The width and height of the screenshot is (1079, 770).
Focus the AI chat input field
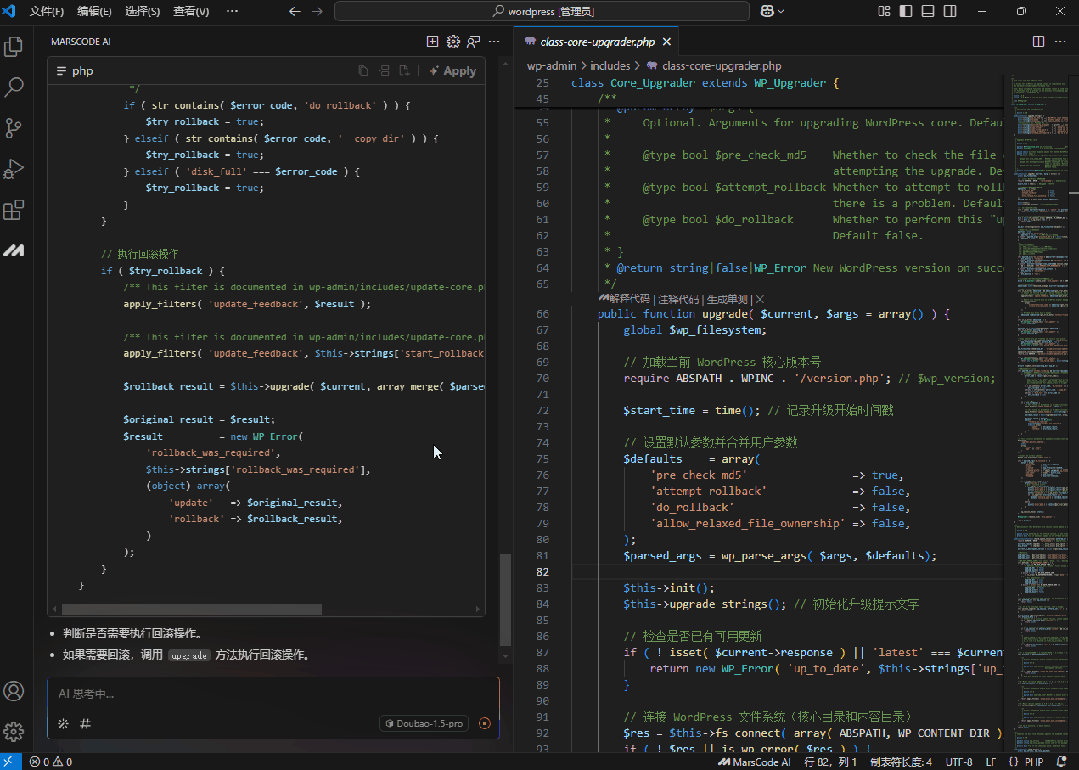pos(273,694)
